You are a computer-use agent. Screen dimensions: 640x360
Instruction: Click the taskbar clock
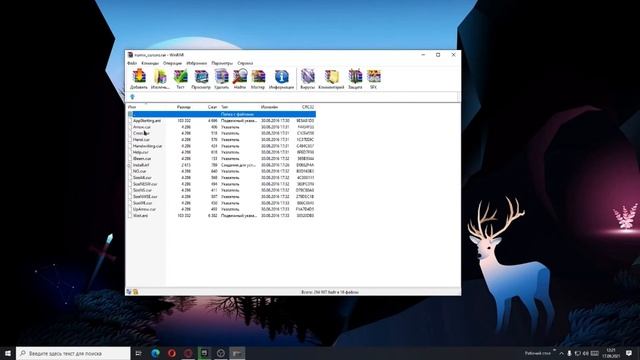(x=611, y=353)
